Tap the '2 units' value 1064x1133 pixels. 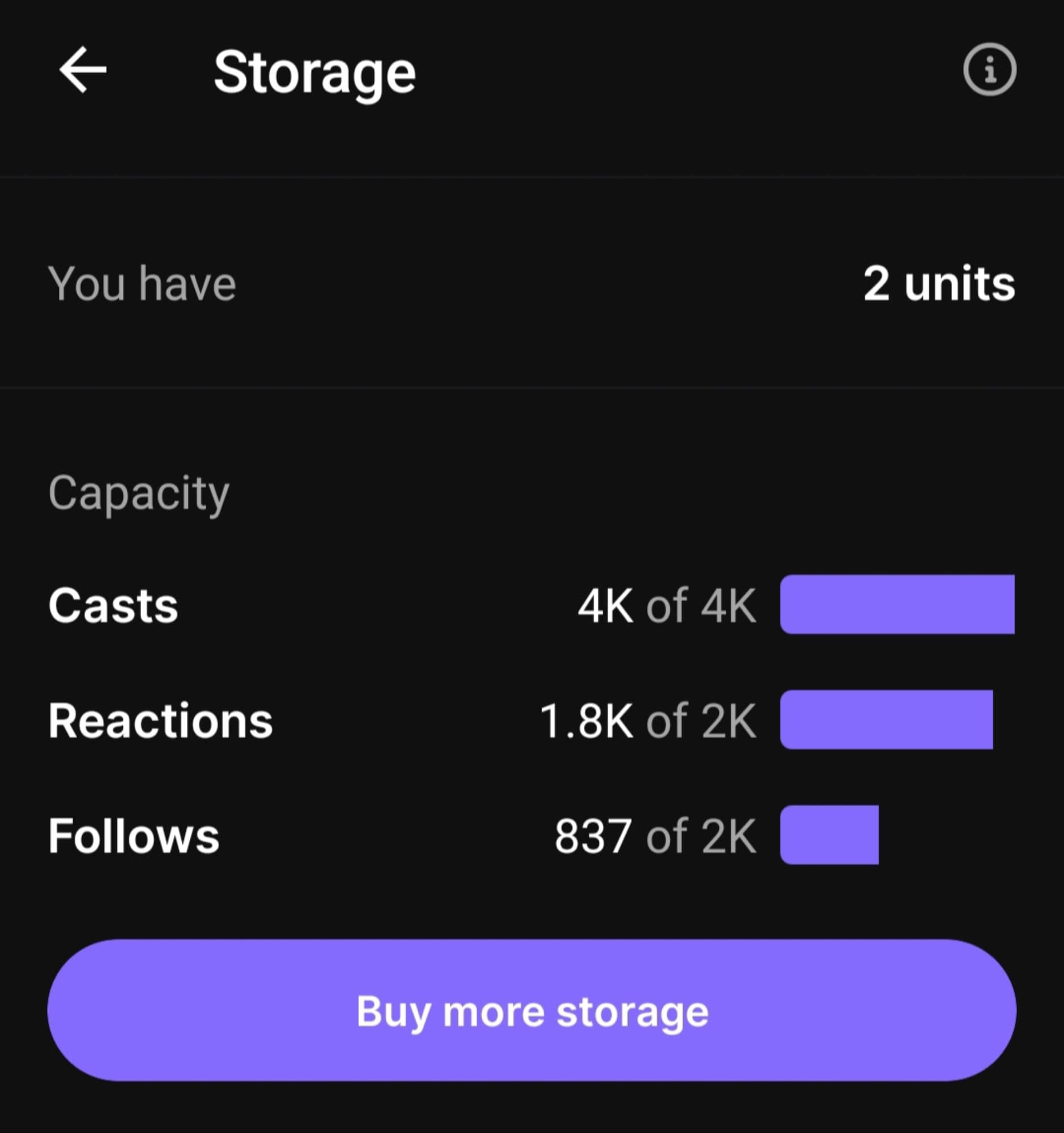point(939,283)
